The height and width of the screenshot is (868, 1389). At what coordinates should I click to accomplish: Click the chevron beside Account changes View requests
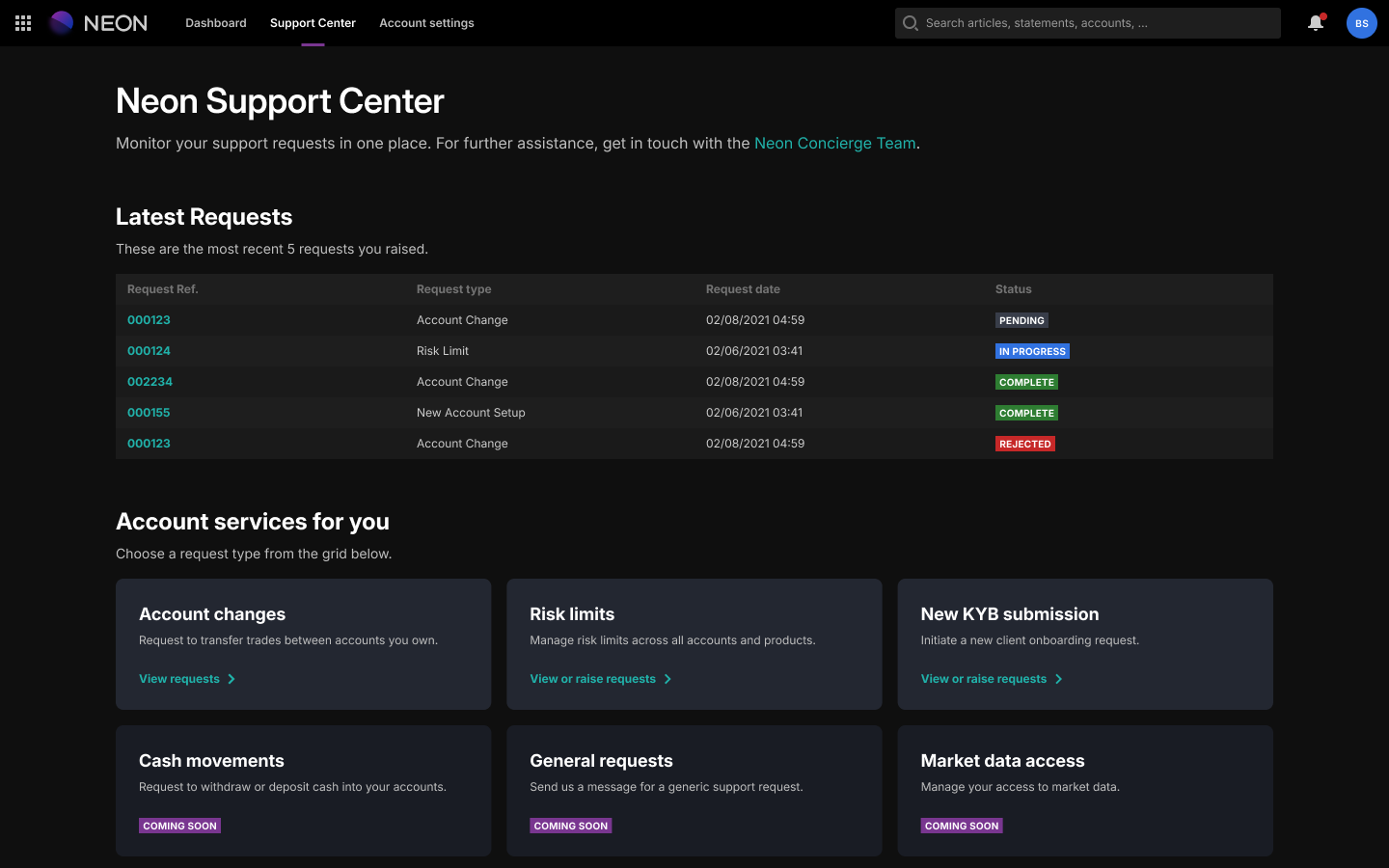click(231, 679)
